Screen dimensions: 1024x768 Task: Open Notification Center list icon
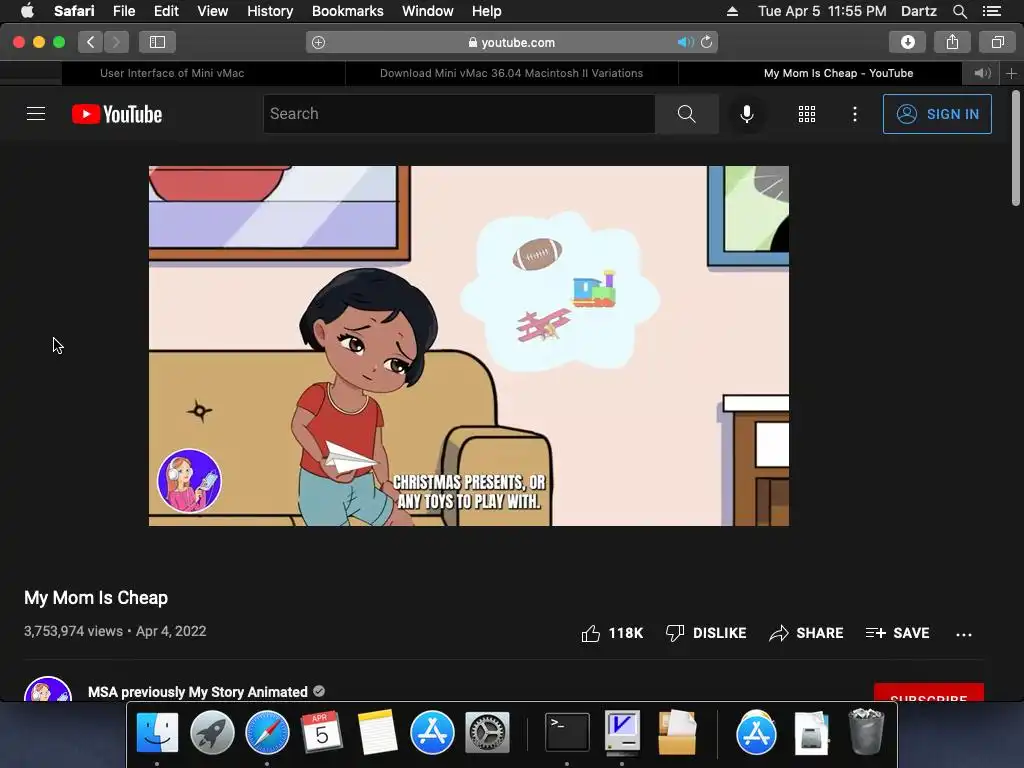[991, 11]
